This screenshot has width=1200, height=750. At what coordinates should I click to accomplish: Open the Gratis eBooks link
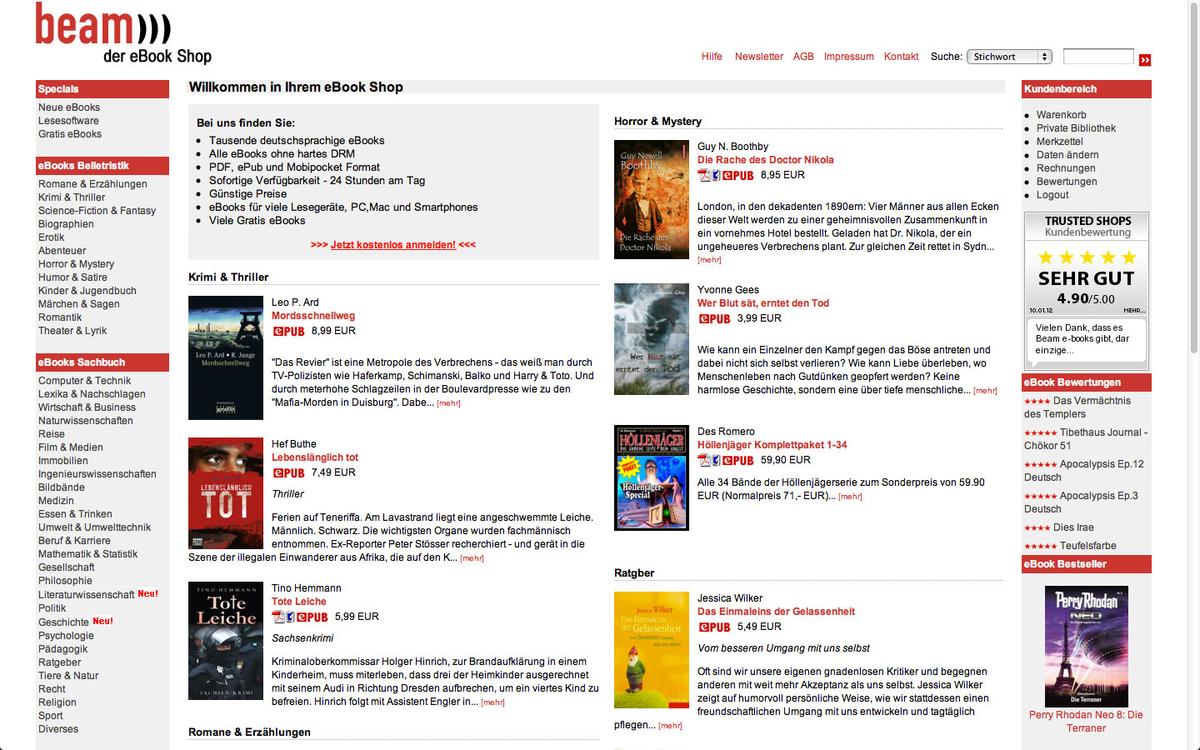tap(70, 134)
